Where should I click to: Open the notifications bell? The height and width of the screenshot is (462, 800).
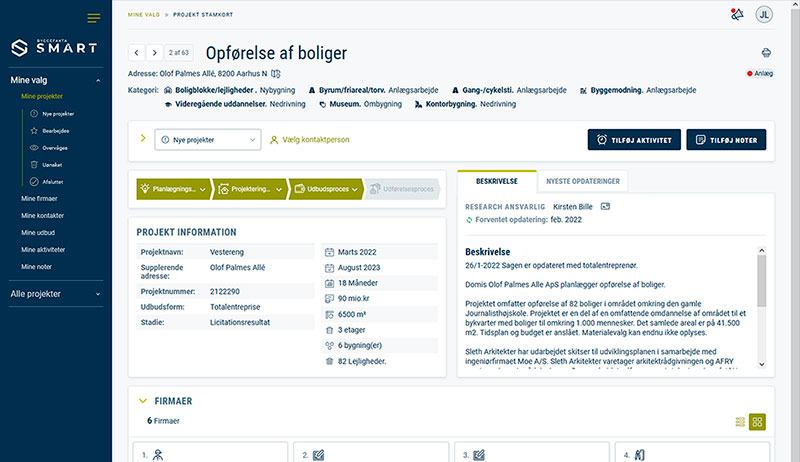(737, 15)
